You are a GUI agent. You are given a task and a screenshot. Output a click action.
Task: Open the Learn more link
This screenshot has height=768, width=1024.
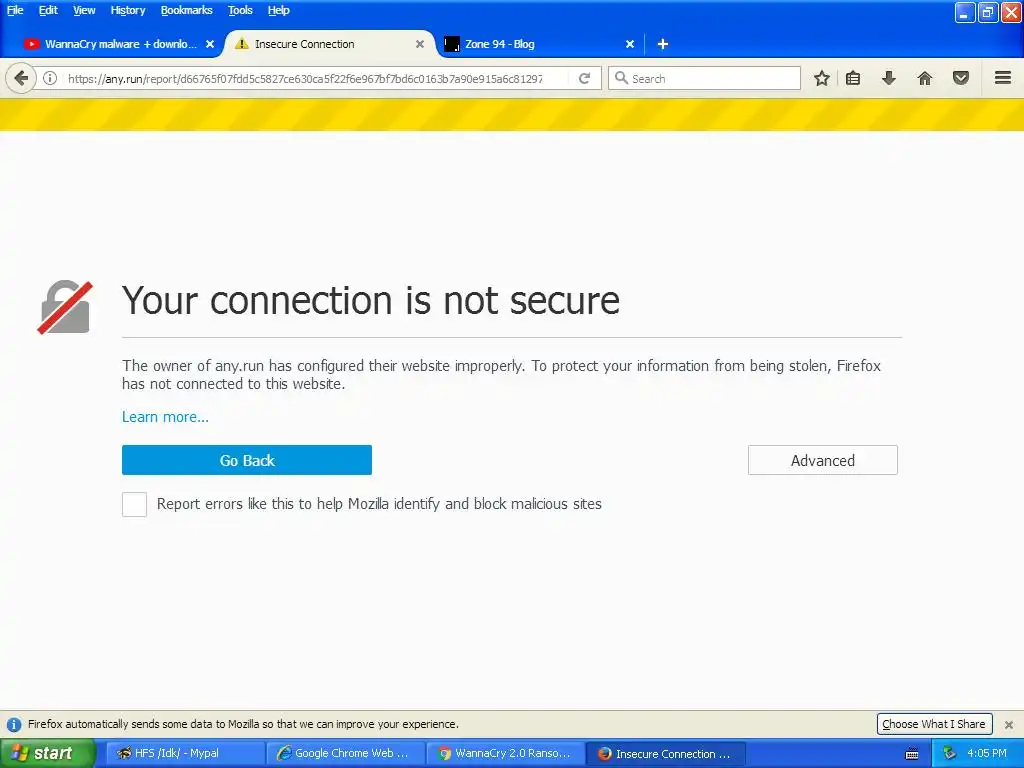[165, 417]
